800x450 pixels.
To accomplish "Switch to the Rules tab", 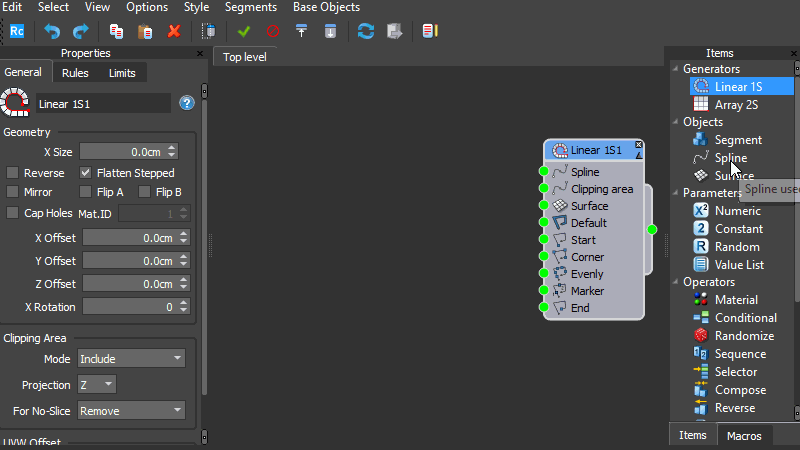I will 75,73.
